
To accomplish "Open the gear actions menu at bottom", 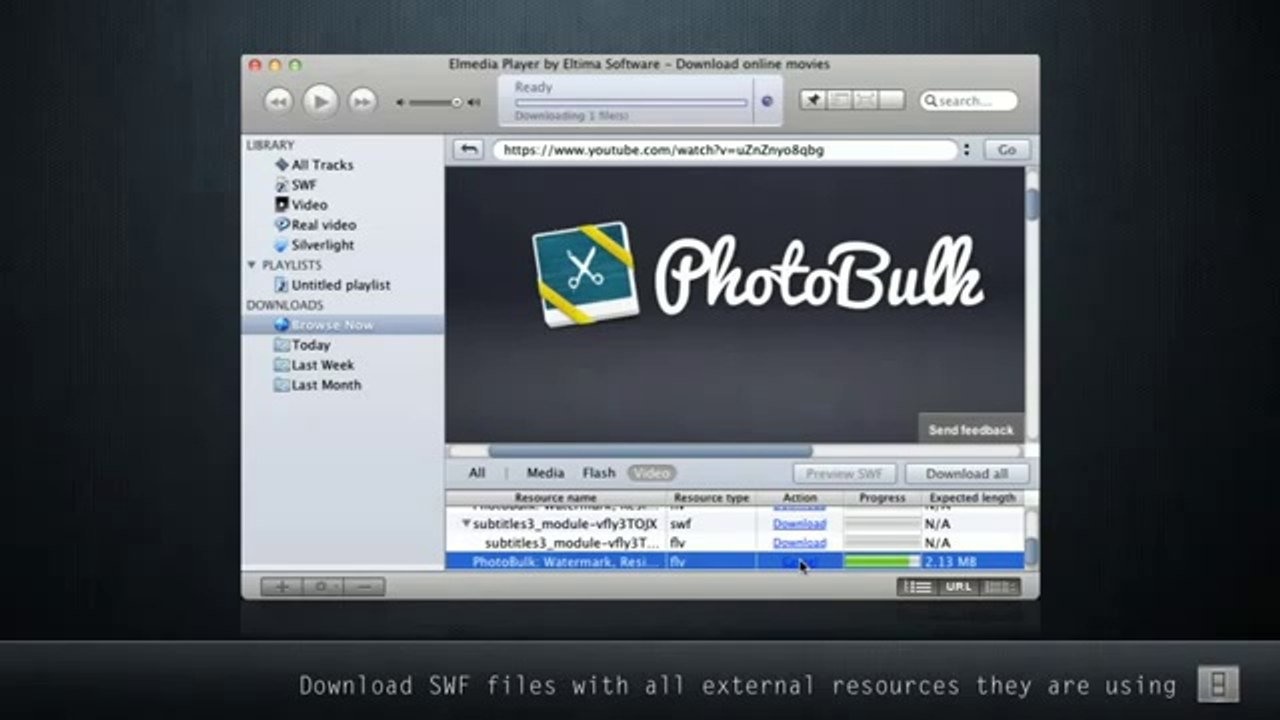I will [x=322, y=587].
